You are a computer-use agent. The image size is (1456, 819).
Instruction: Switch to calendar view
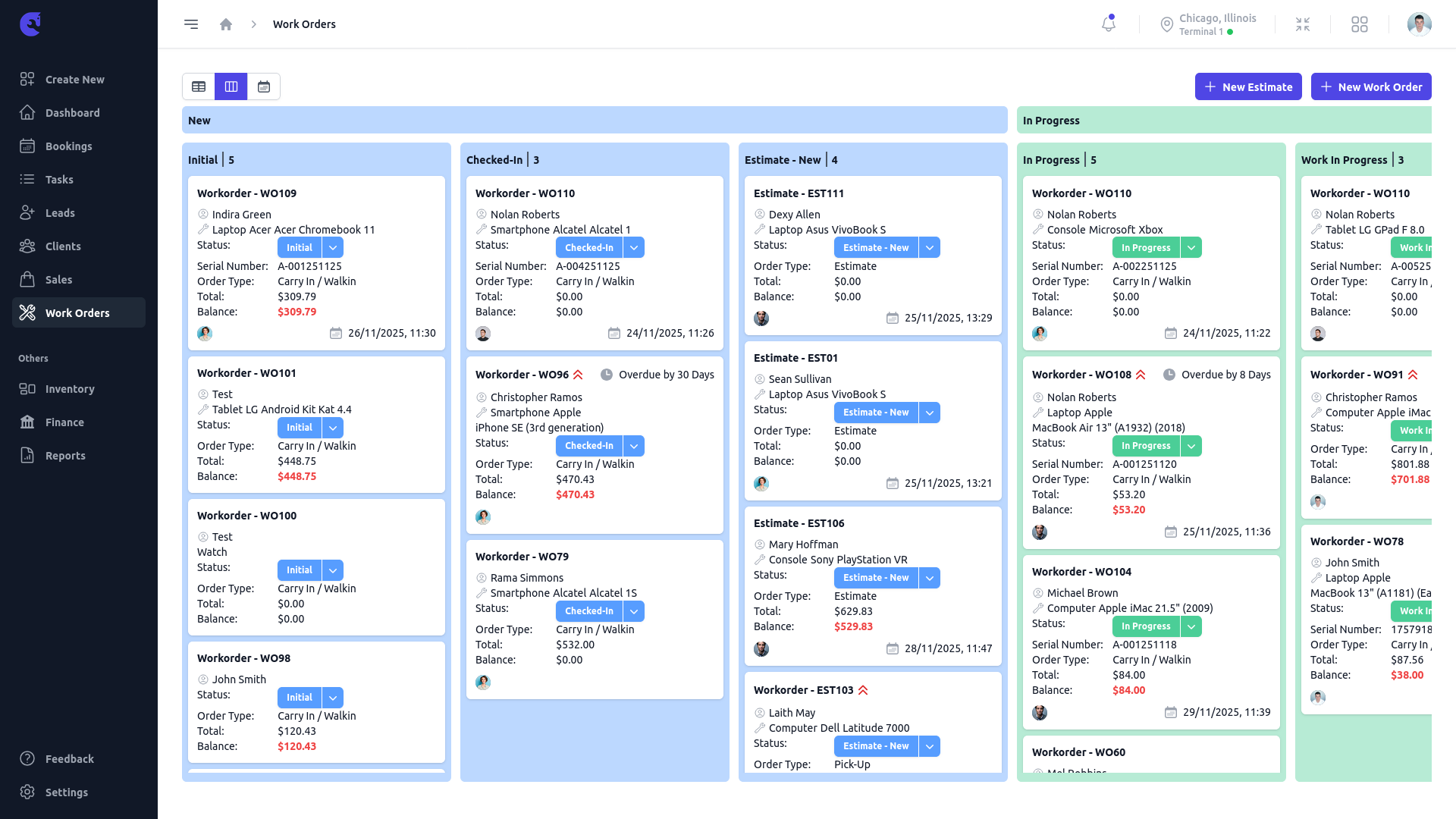tap(264, 86)
